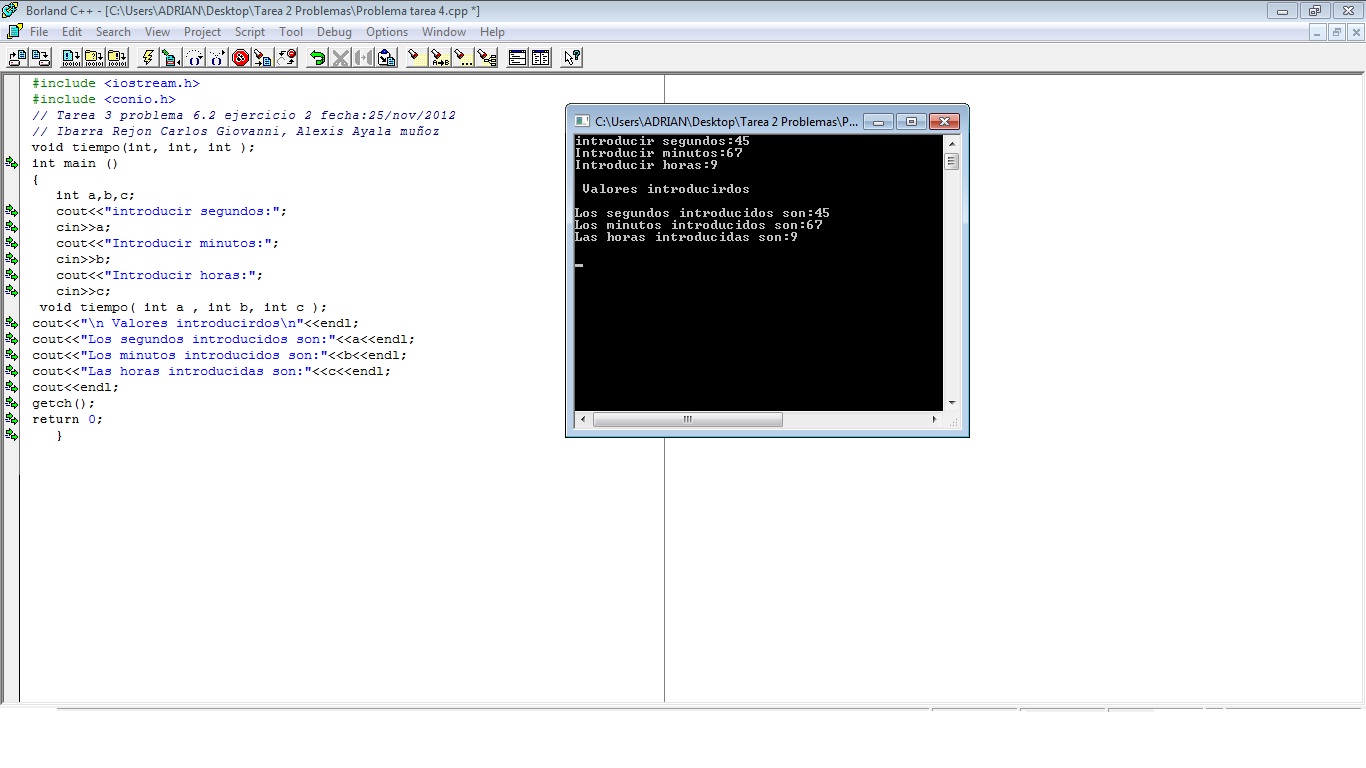Open the Debug menu

pos(334,31)
